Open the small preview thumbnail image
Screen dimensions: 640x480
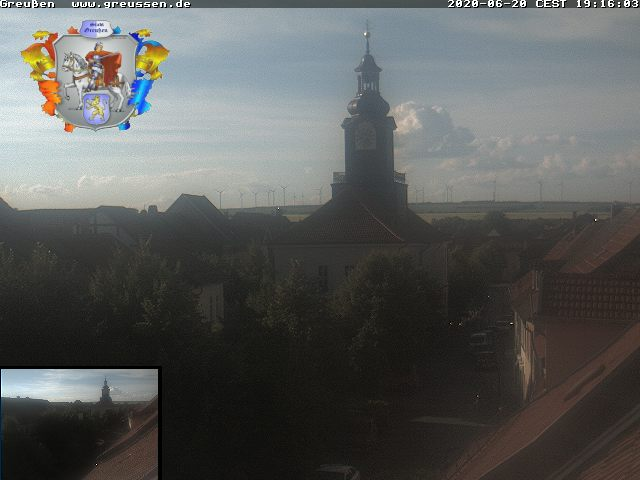[80, 424]
